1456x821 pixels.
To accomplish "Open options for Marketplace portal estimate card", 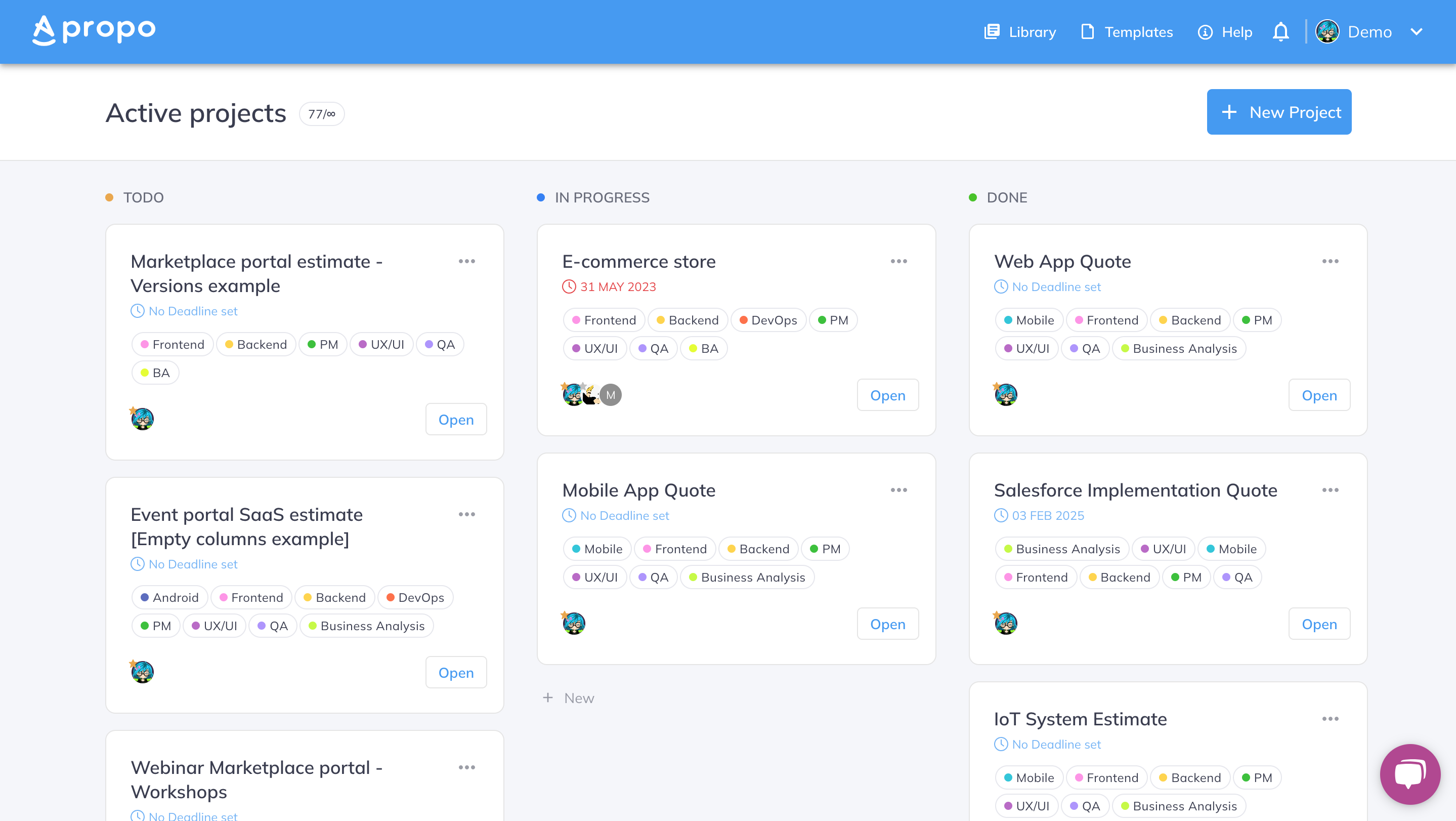I will pyautogui.click(x=467, y=261).
